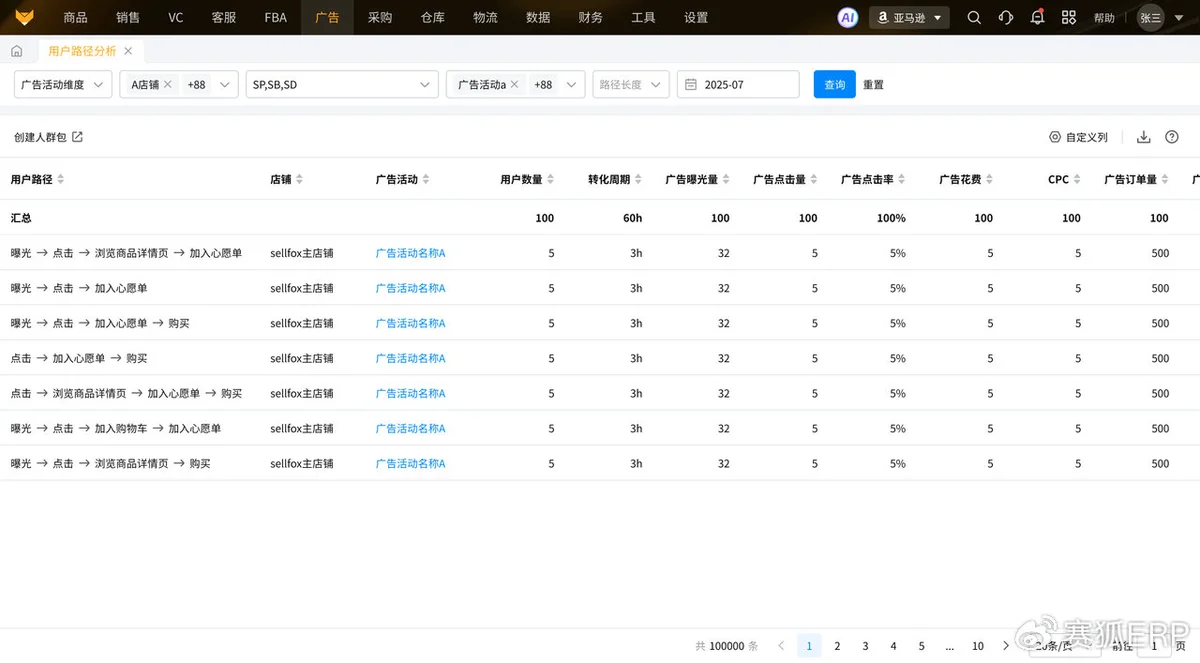Click the question mark help icon

[1172, 137]
